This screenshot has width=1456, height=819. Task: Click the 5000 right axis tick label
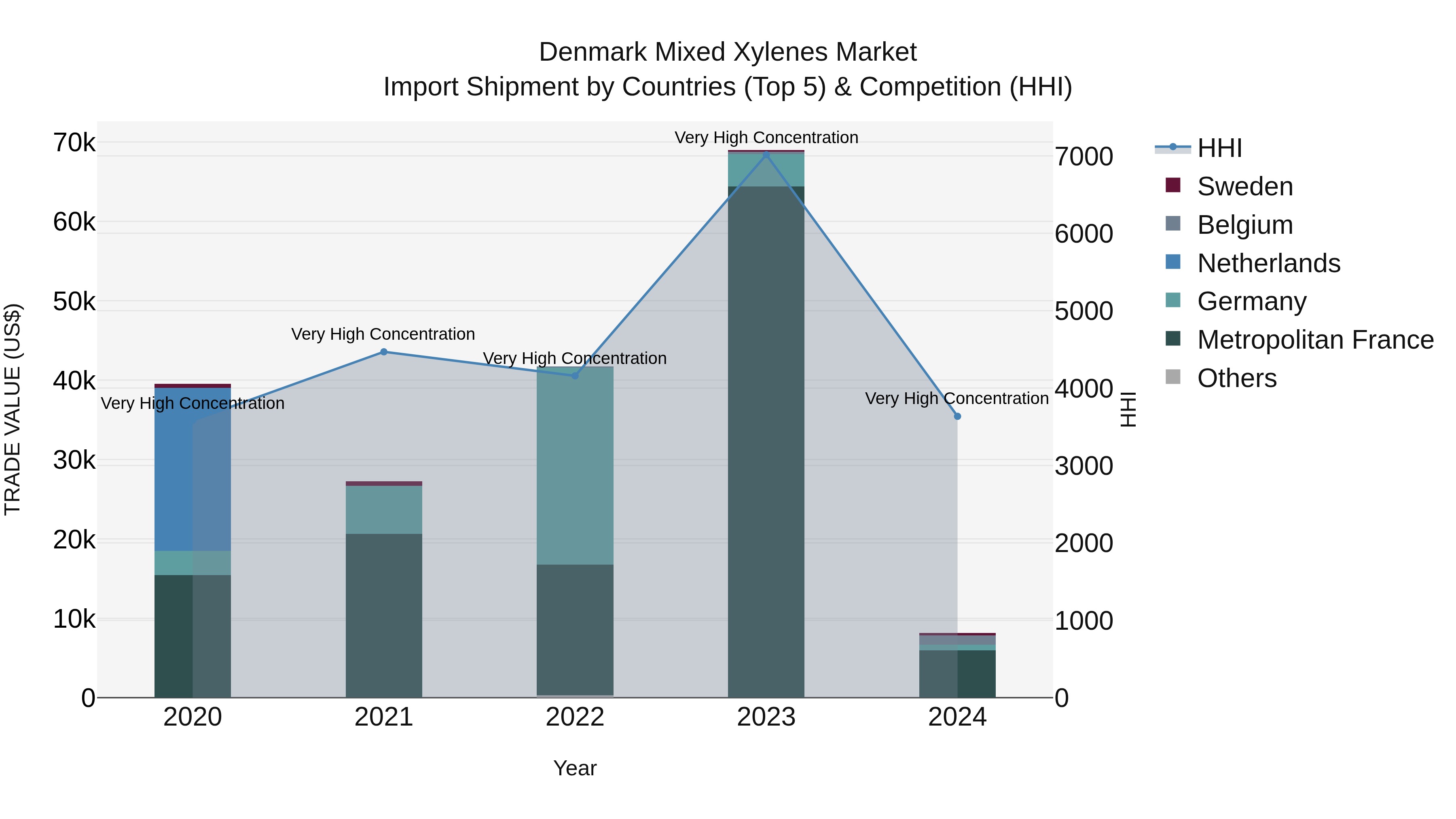coord(1084,312)
